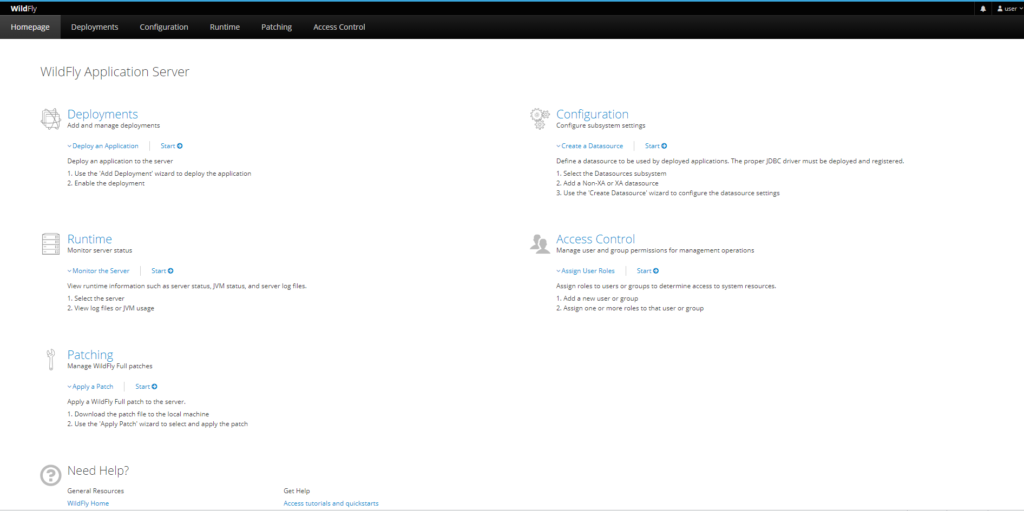Open the Deployments heading link
This screenshot has width=1024, height=511.
point(103,114)
